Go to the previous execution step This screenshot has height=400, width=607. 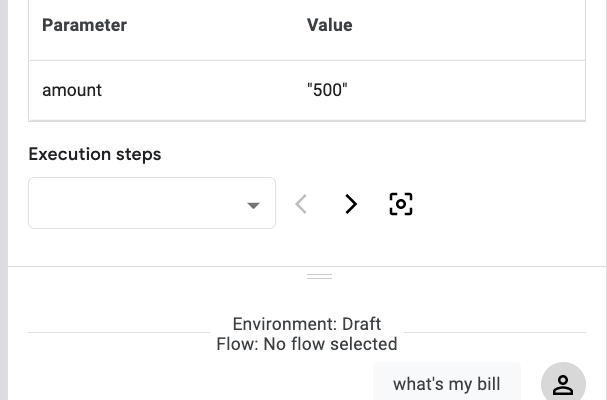click(301, 204)
